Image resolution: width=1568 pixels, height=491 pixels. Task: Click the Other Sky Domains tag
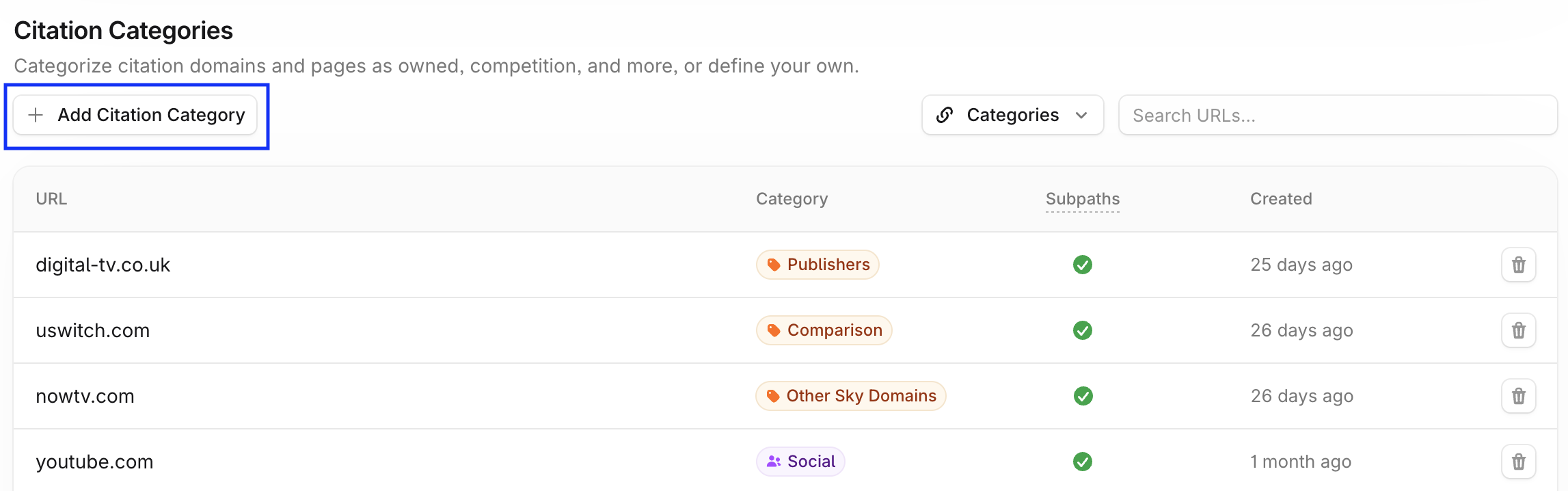click(850, 396)
